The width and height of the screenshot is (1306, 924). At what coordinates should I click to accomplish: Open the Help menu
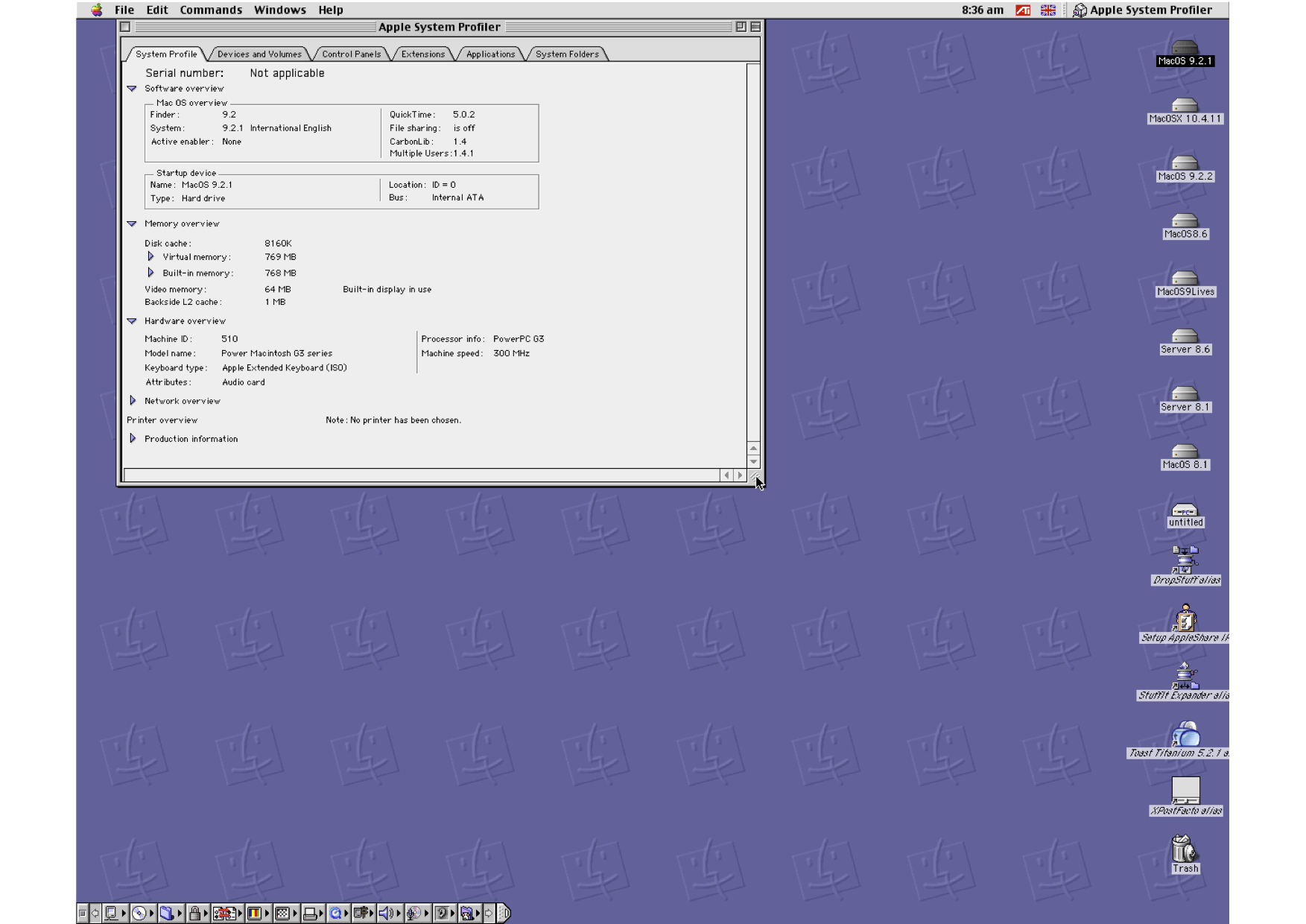(x=331, y=10)
